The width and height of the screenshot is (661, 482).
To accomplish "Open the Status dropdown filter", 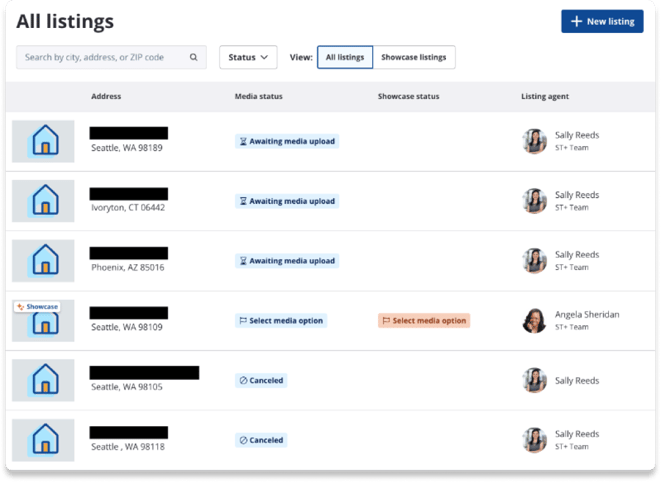I will (248, 58).
